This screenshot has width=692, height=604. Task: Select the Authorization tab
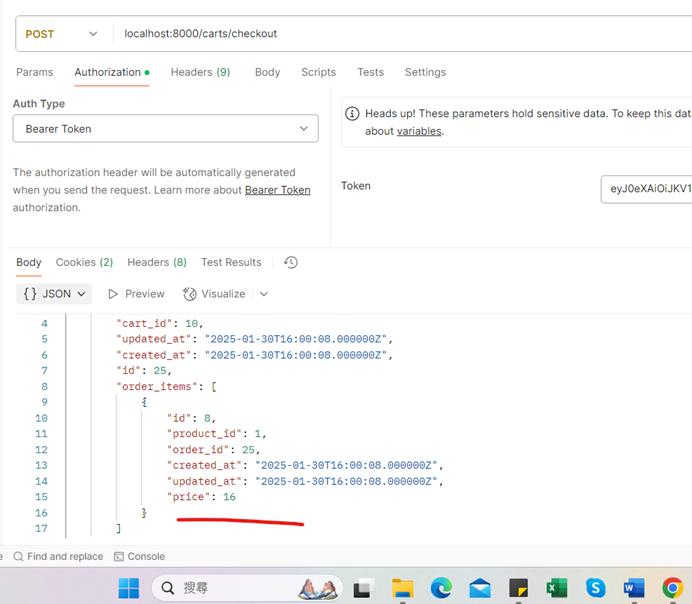112,72
